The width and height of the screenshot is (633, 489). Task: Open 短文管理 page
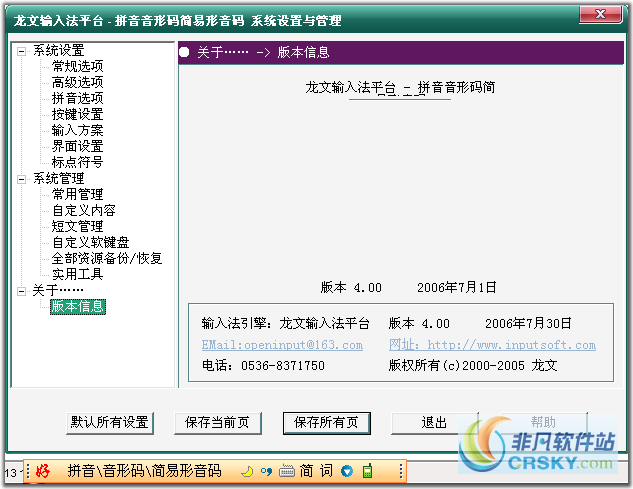coord(78,227)
